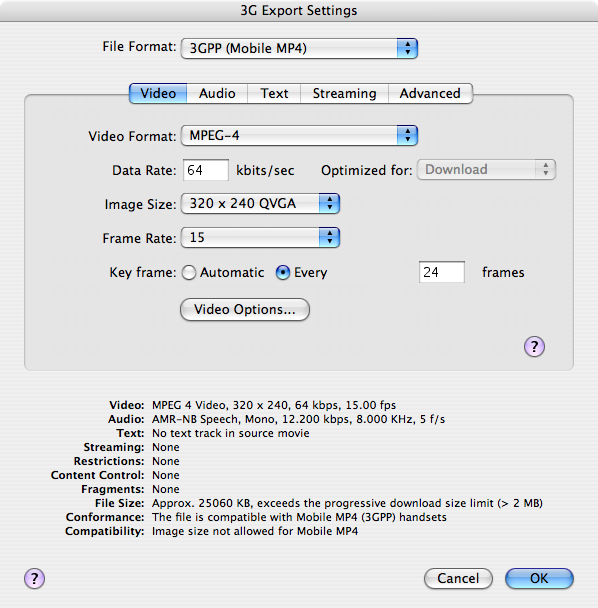Select Every key frame radio button
Viewport: 598px width, 608px height.
[x=283, y=273]
